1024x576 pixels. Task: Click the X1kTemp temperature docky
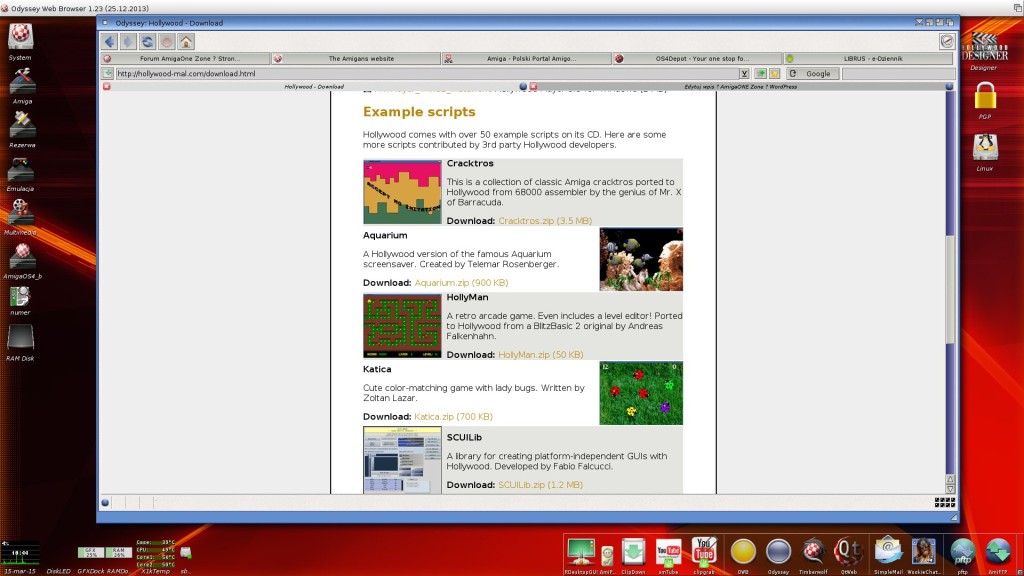tap(155, 556)
